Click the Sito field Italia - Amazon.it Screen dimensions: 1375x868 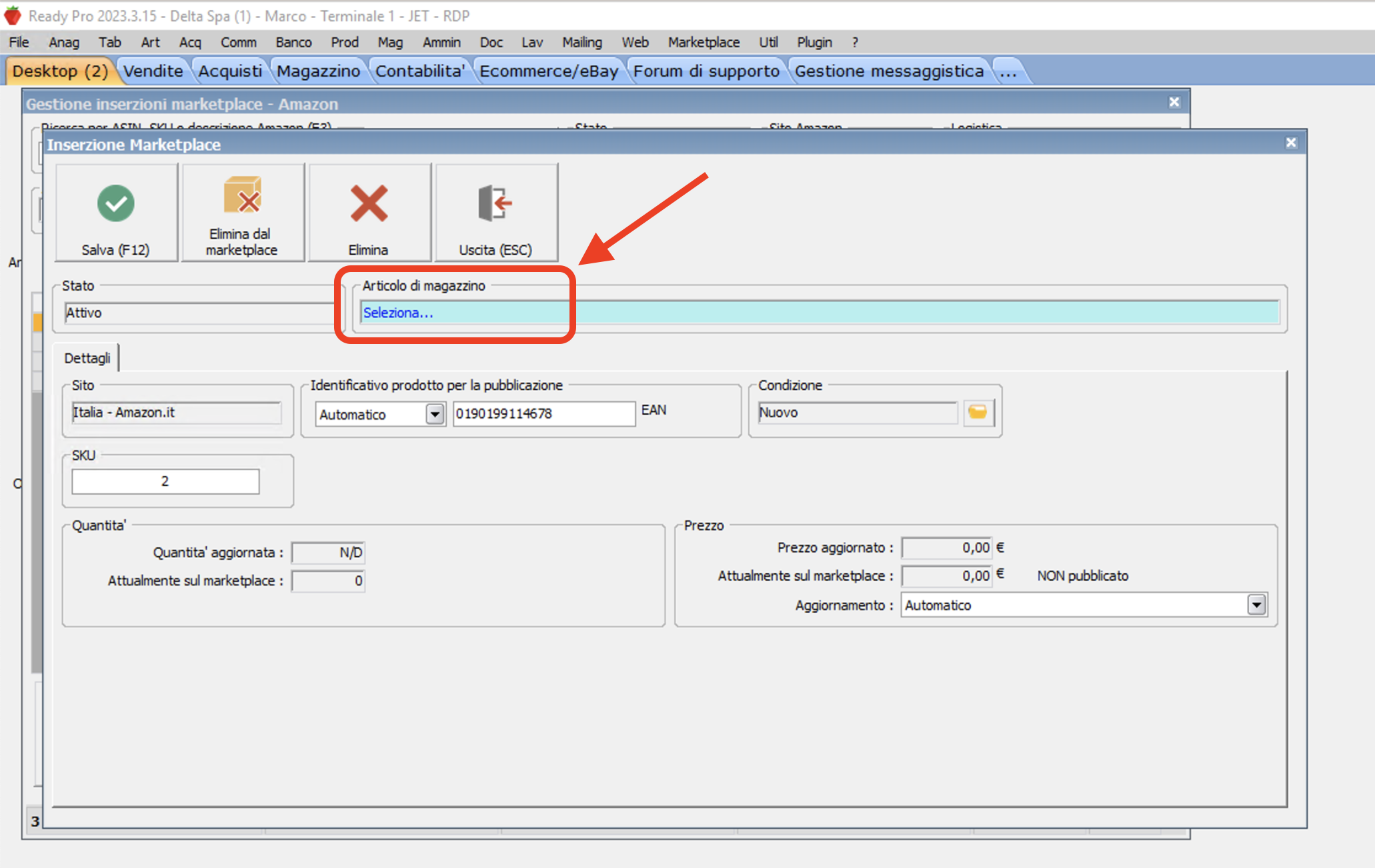176,413
